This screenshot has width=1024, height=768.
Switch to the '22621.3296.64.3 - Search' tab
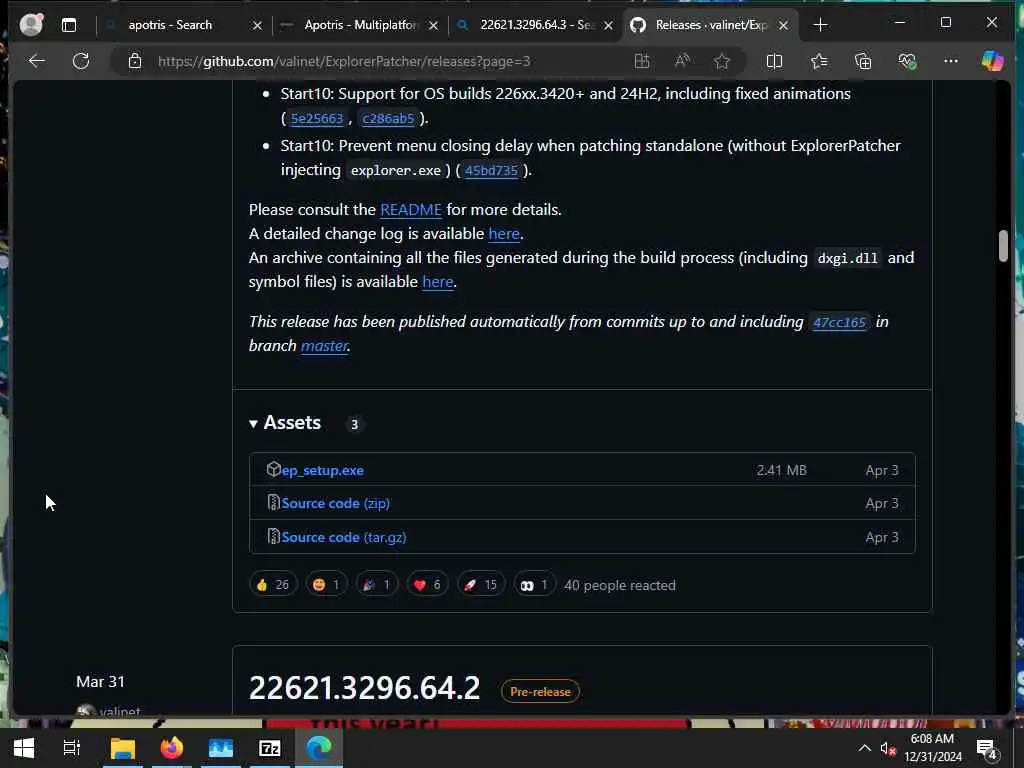click(x=537, y=25)
